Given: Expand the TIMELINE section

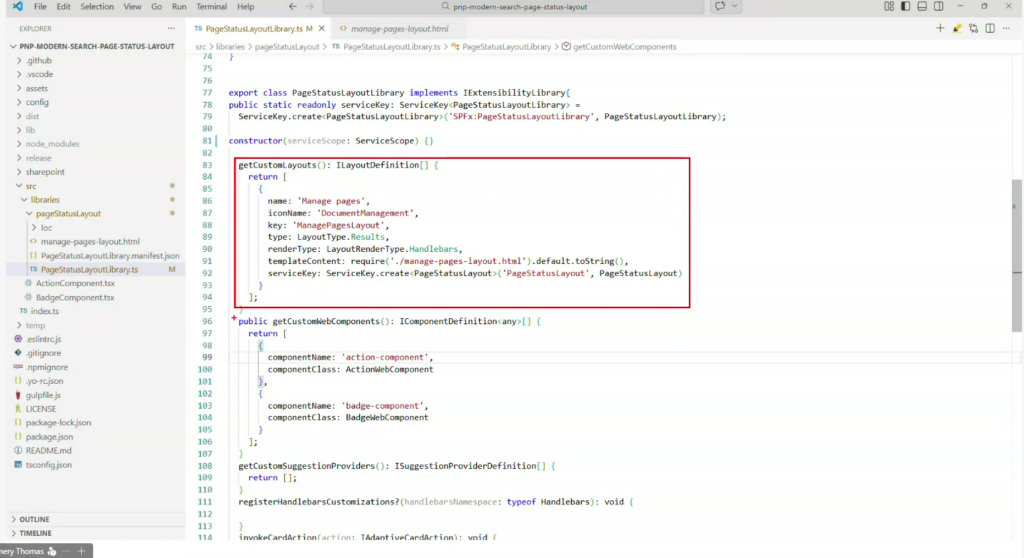Looking at the screenshot, I should 35,534.
